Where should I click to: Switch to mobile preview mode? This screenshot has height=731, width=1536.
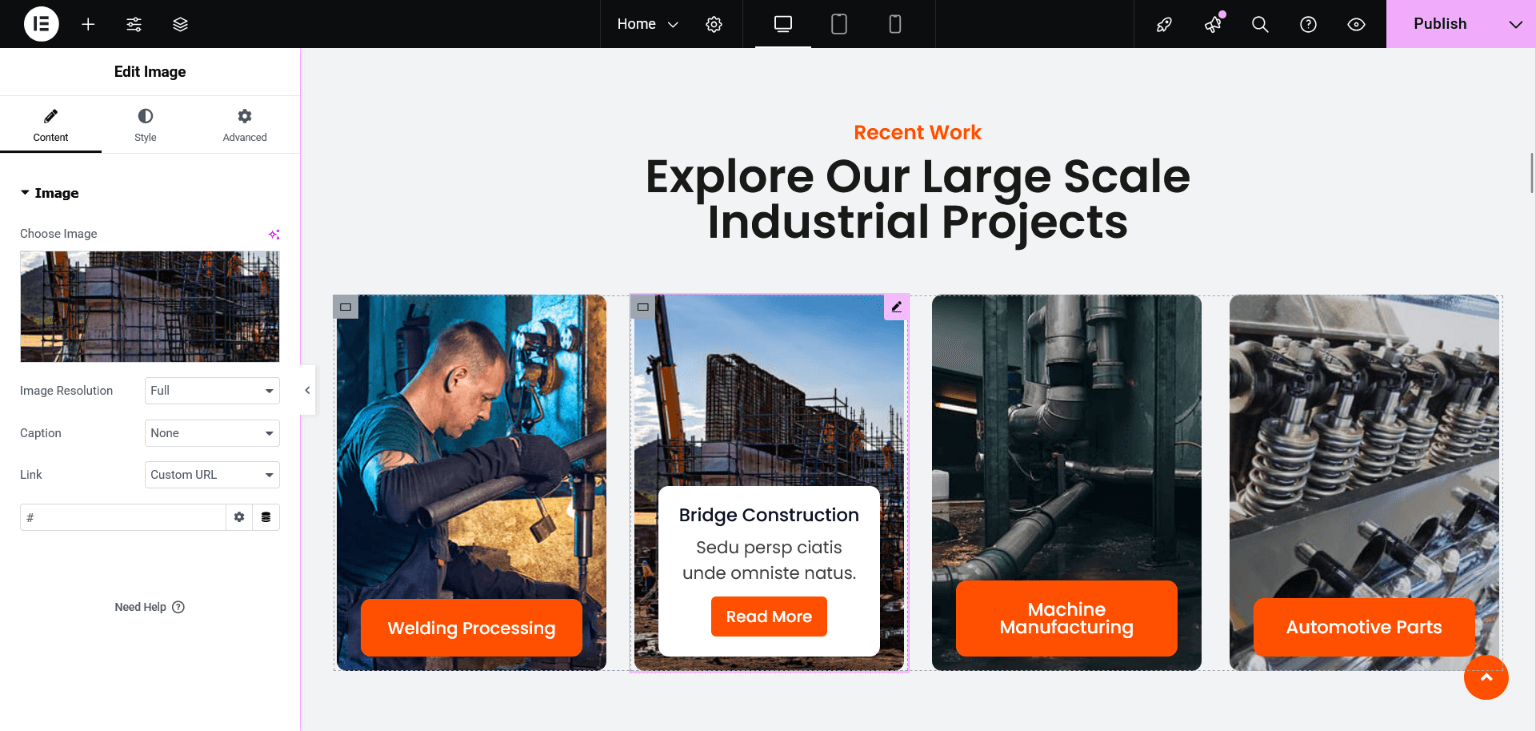point(895,24)
